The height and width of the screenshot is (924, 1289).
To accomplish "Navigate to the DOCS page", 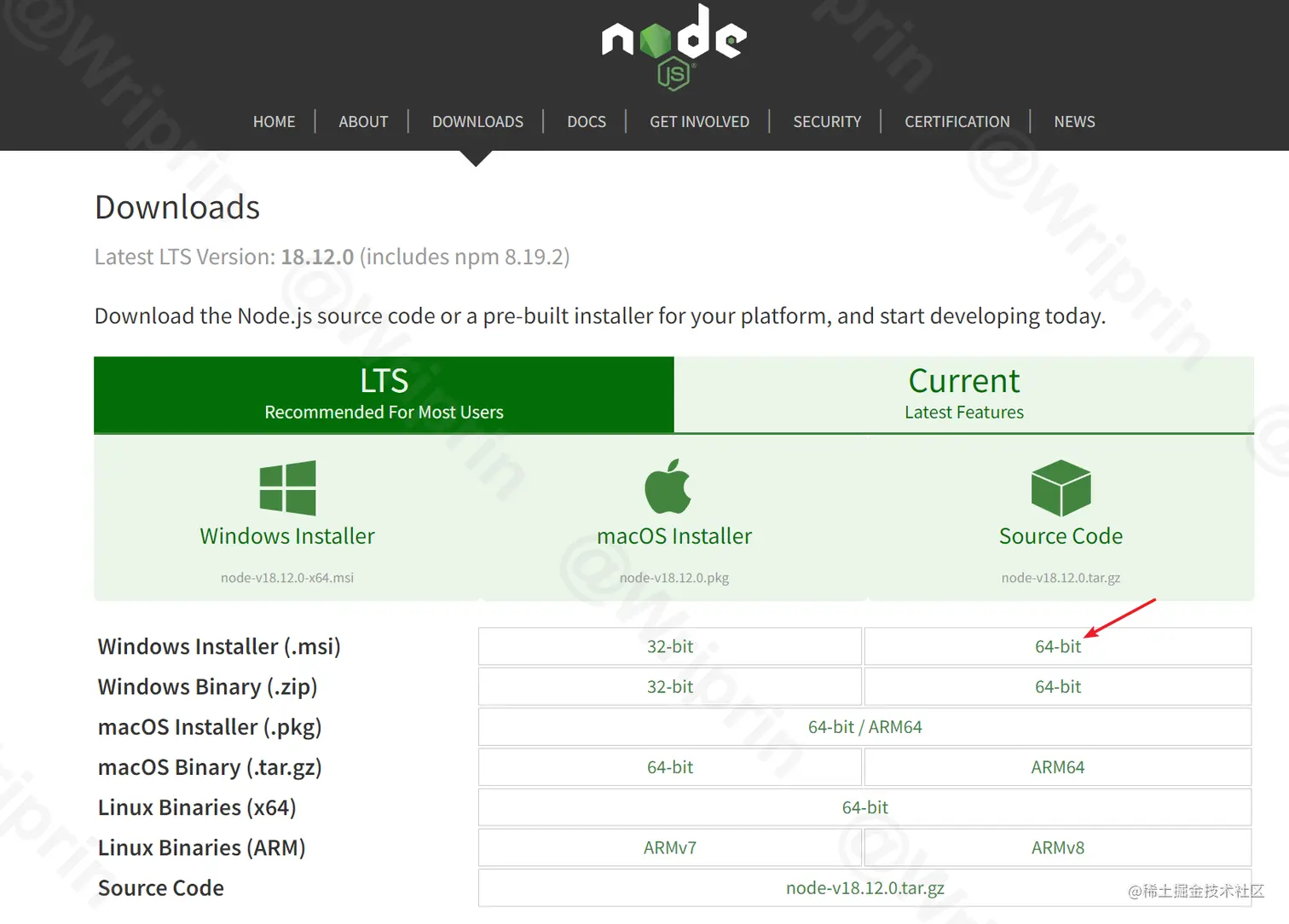I will [586, 121].
